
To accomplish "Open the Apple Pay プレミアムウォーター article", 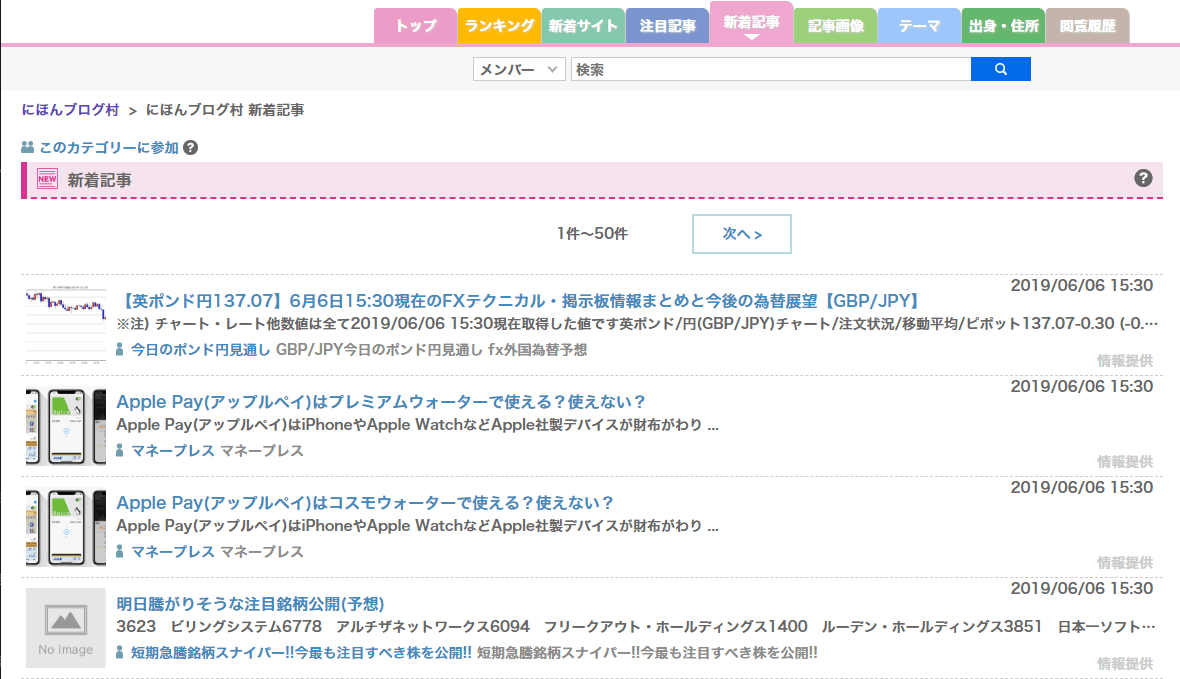I will click(381, 402).
